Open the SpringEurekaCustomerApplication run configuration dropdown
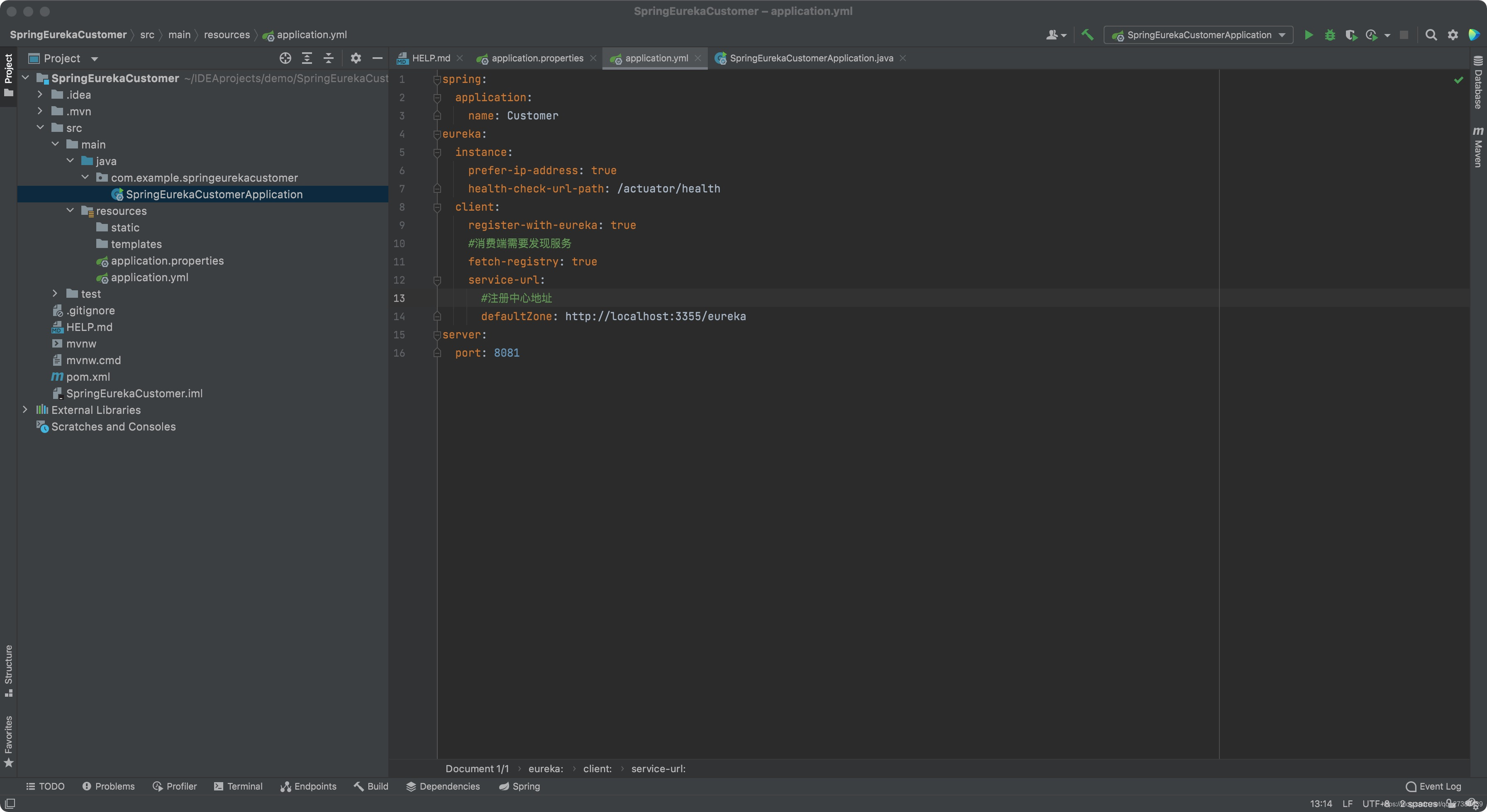 click(x=1198, y=35)
